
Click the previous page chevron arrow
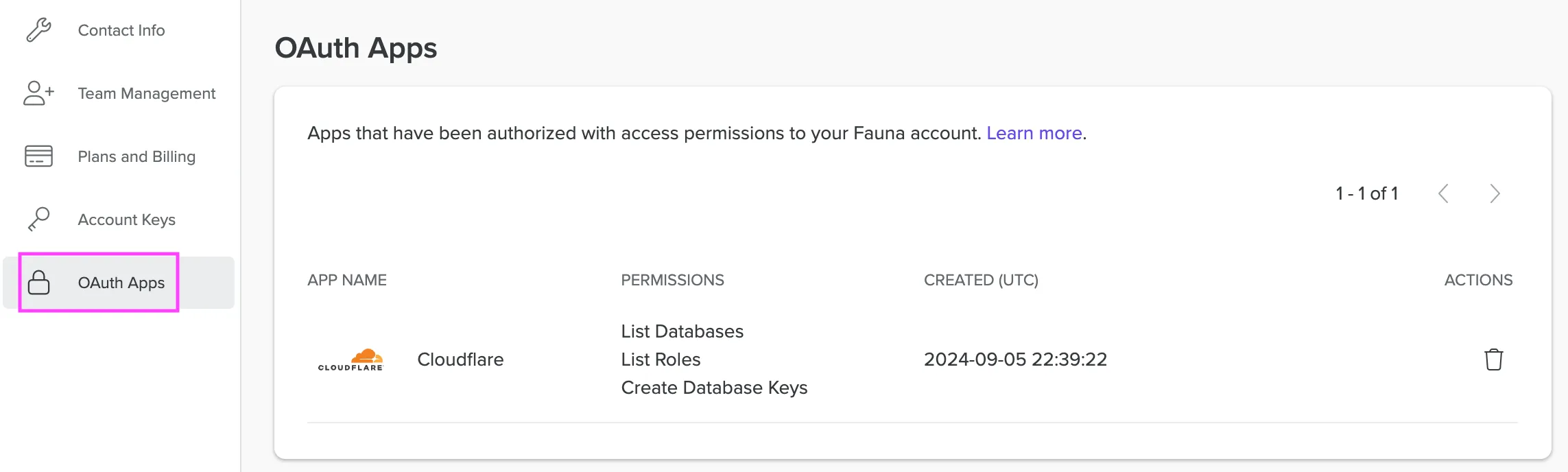pos(1444,193)
